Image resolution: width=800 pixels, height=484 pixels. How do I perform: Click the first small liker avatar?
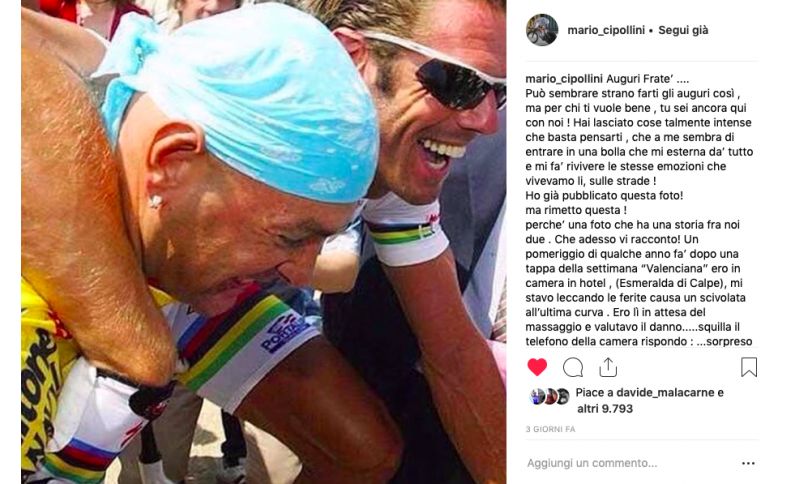point(537,396)
